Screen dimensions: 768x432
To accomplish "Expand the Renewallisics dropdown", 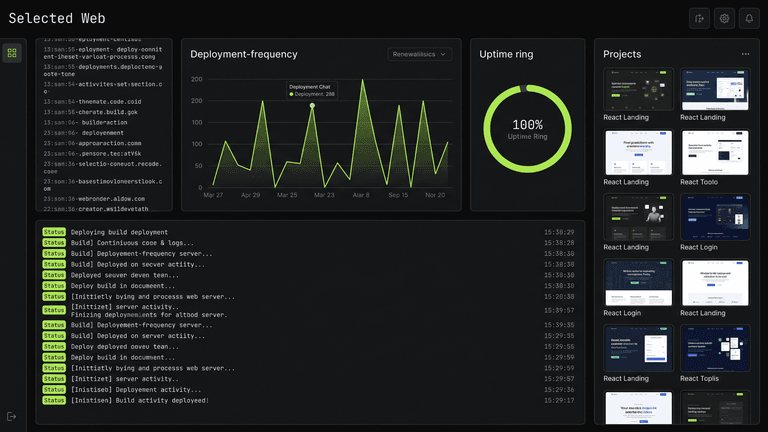I will click(419, 54).
